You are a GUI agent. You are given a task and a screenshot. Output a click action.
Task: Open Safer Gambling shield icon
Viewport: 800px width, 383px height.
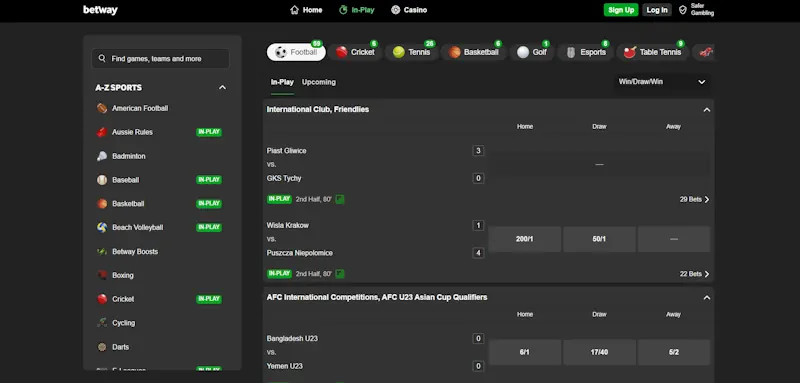pyautogui.click(x=683, y=10)
